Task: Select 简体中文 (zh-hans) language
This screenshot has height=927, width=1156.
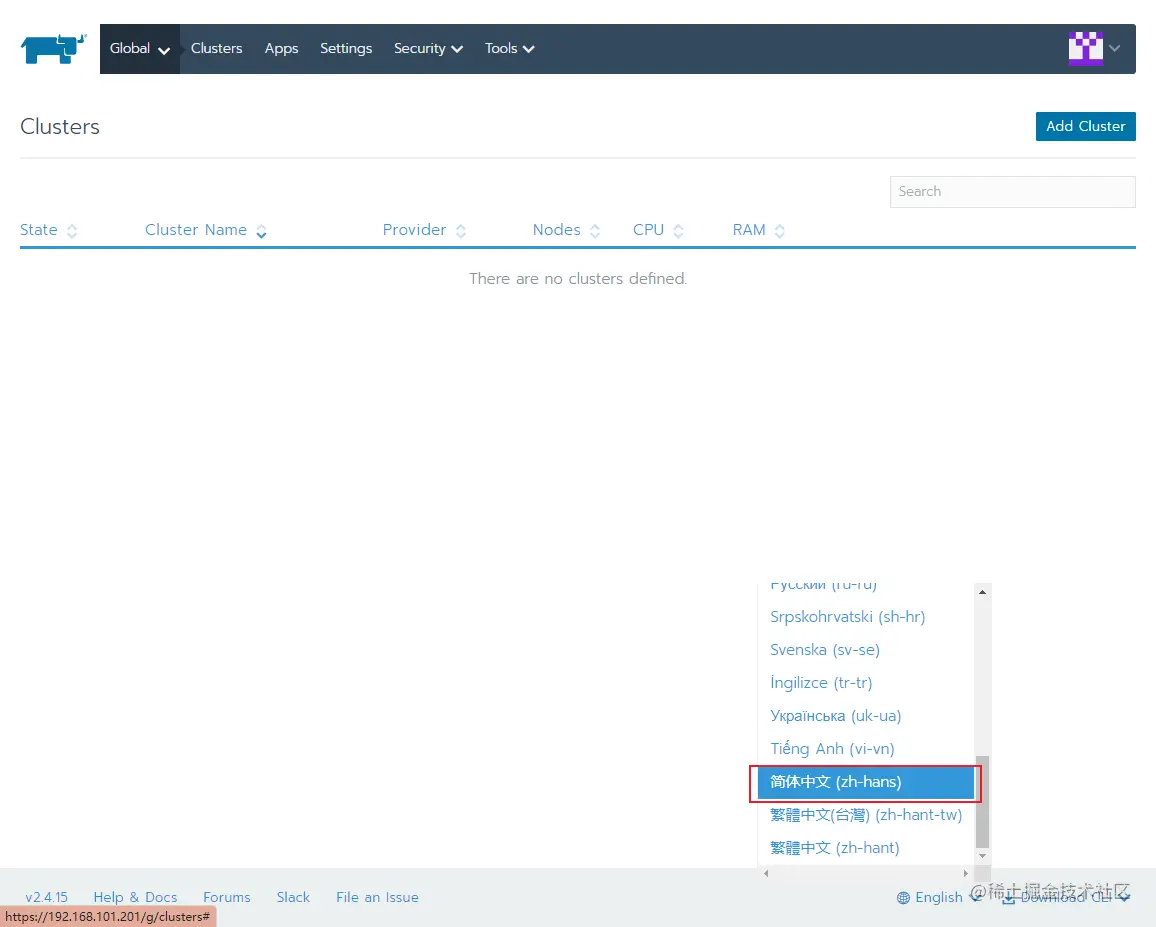Action: (x=866, y=782)
